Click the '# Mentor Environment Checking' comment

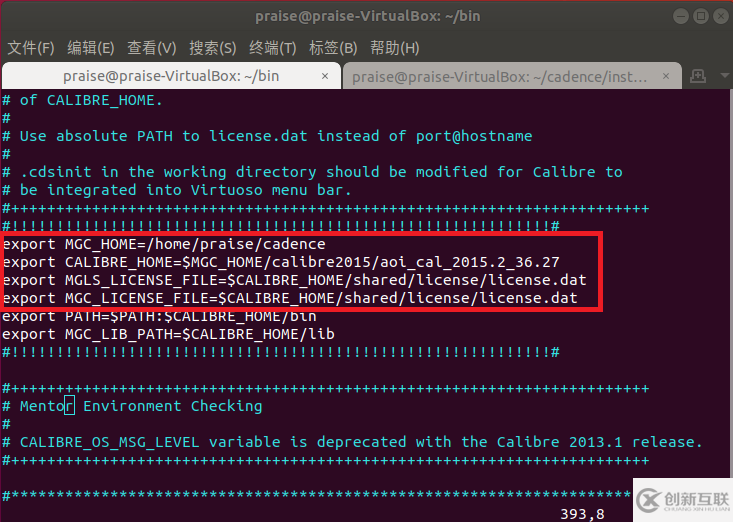point(132,406)
